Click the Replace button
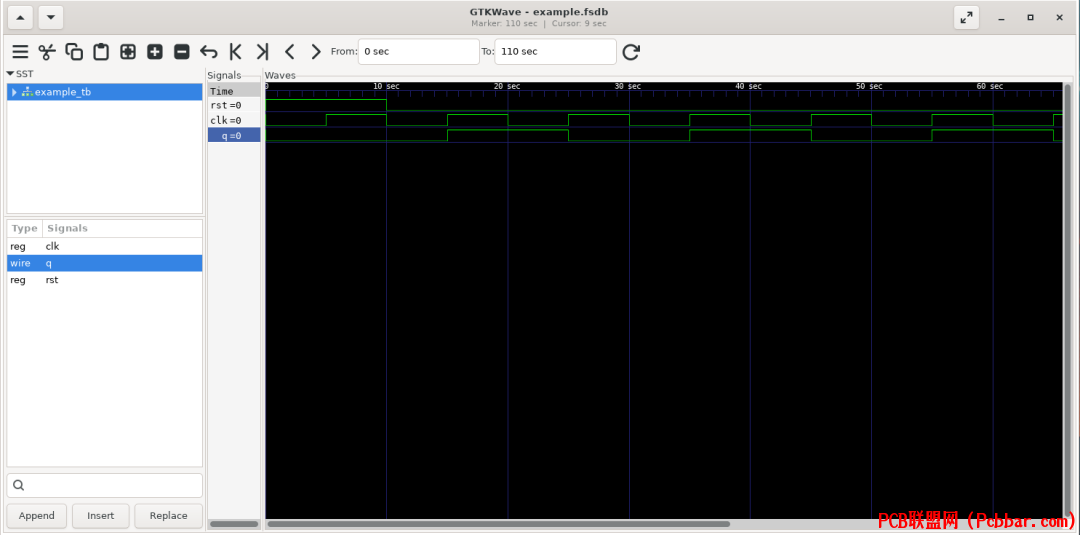The image size is (1080, 535). click(x=169, y=515)
